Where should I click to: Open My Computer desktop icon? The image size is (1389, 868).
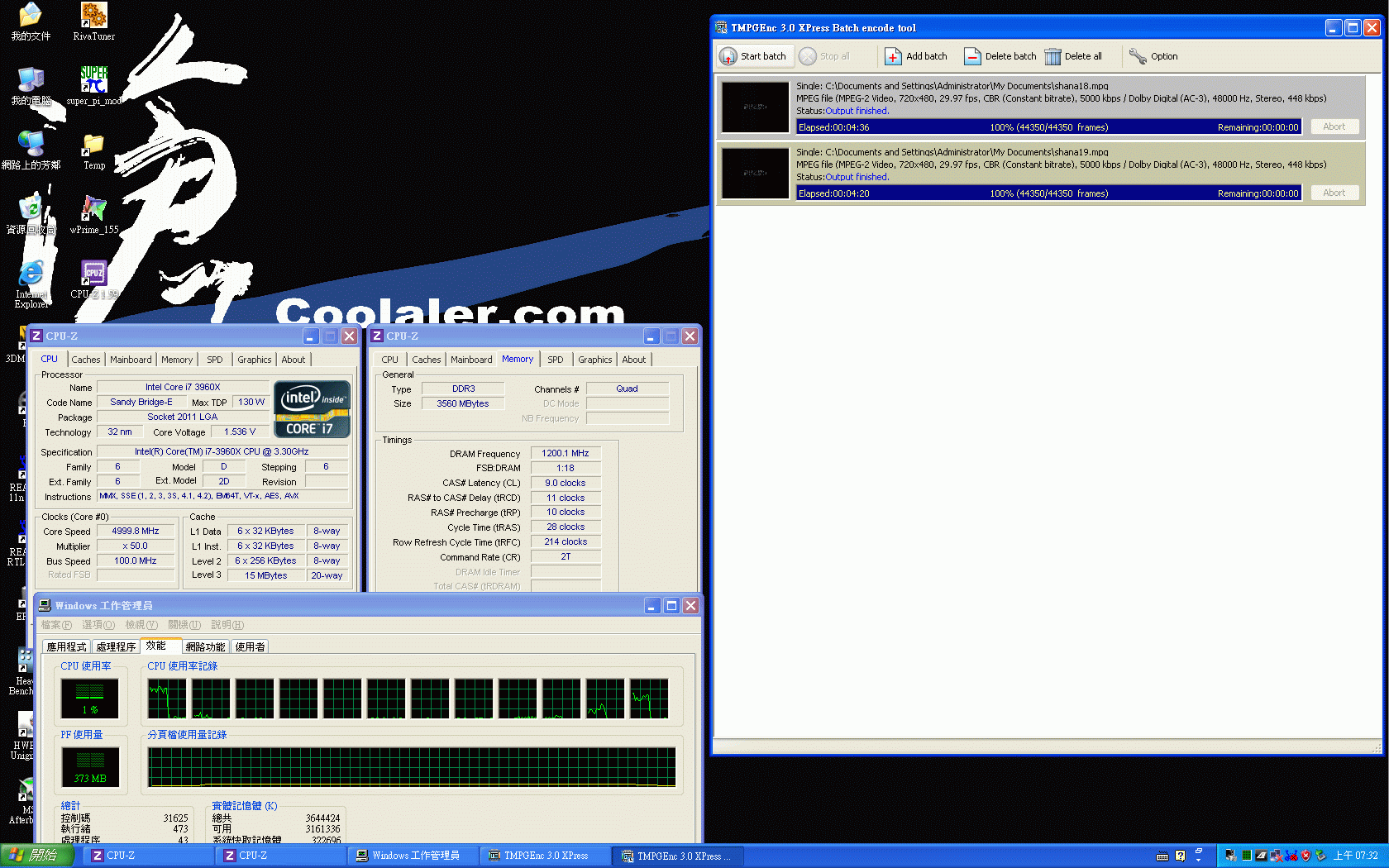[x=31, y=86]
